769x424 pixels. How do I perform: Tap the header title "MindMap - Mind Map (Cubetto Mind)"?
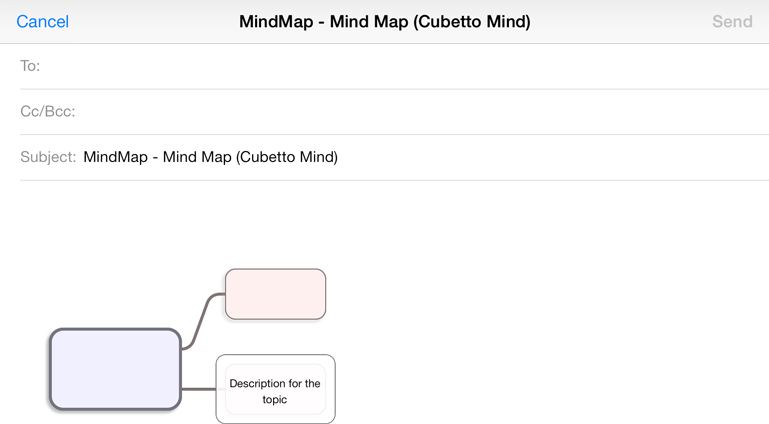[384, 22]
